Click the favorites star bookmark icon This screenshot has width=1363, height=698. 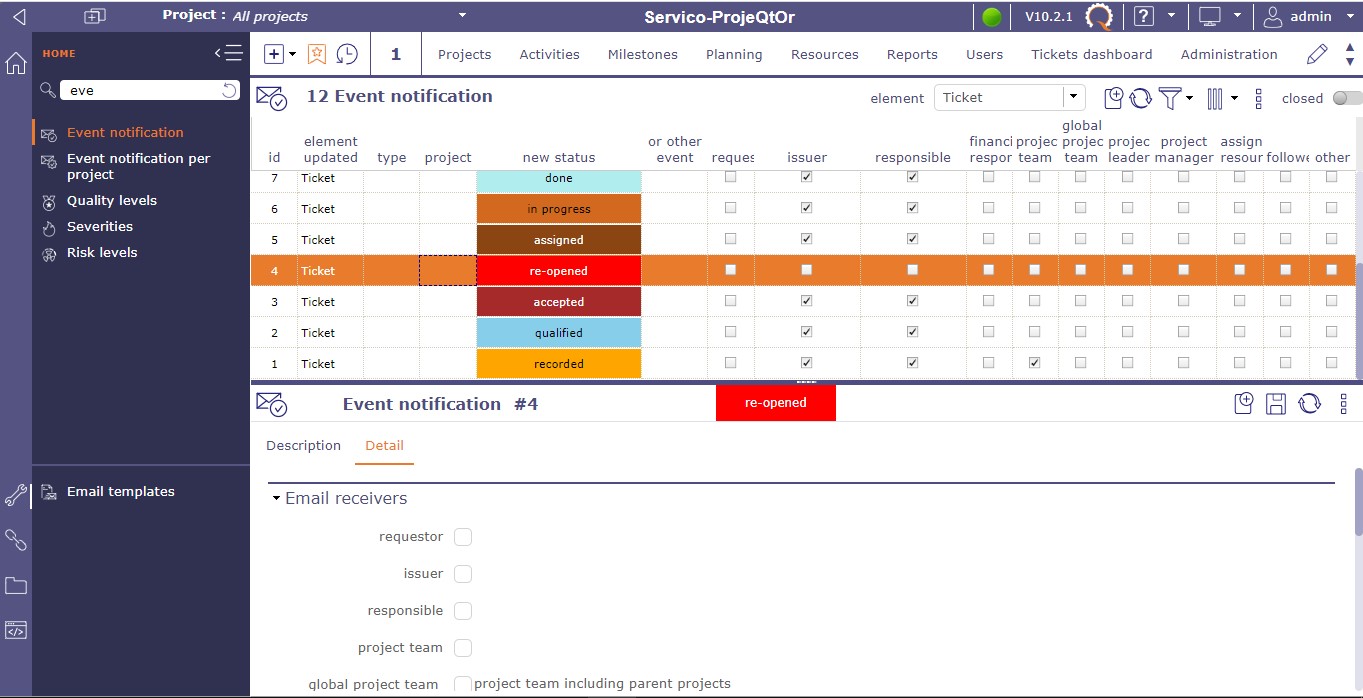click(x=316, y=54)
